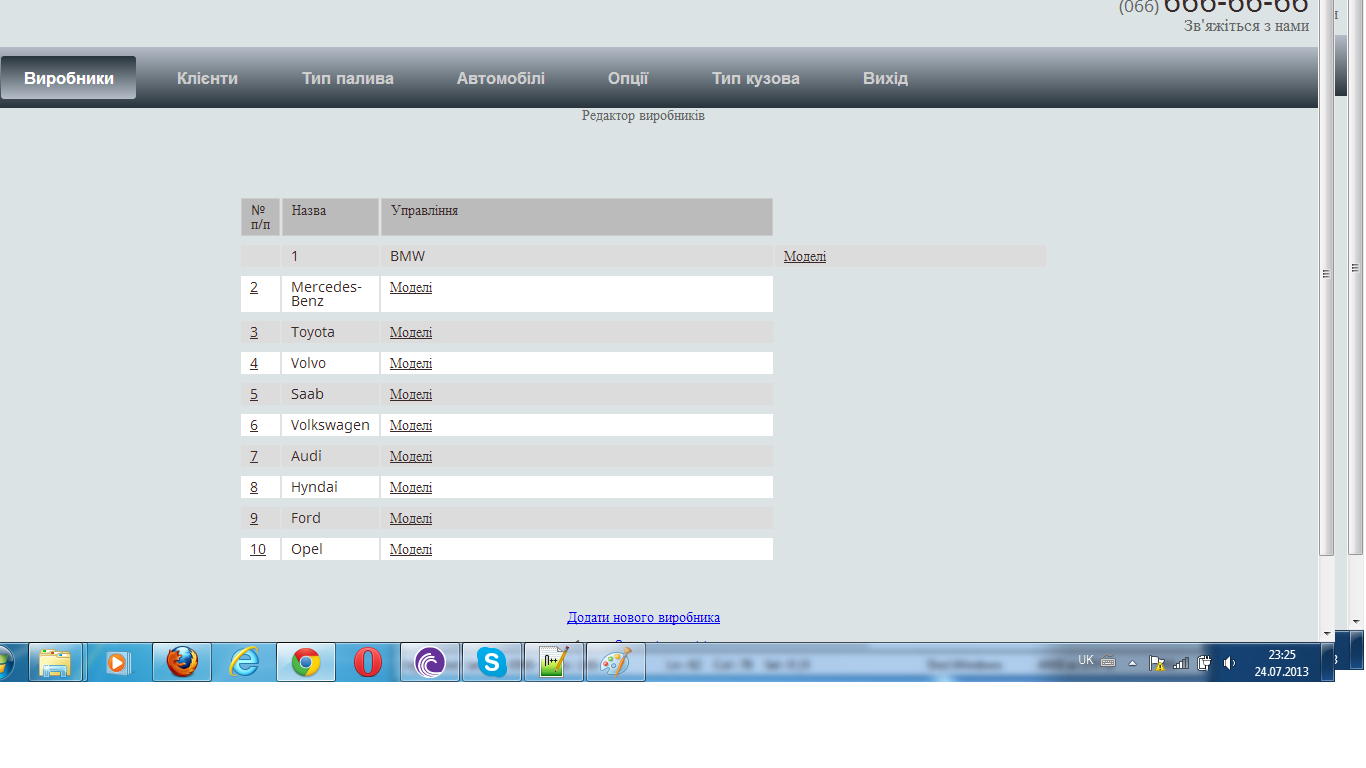The image size is (1366, 768).
Task: Click the volume speaker tray icon
Action: click(1229, 662)
